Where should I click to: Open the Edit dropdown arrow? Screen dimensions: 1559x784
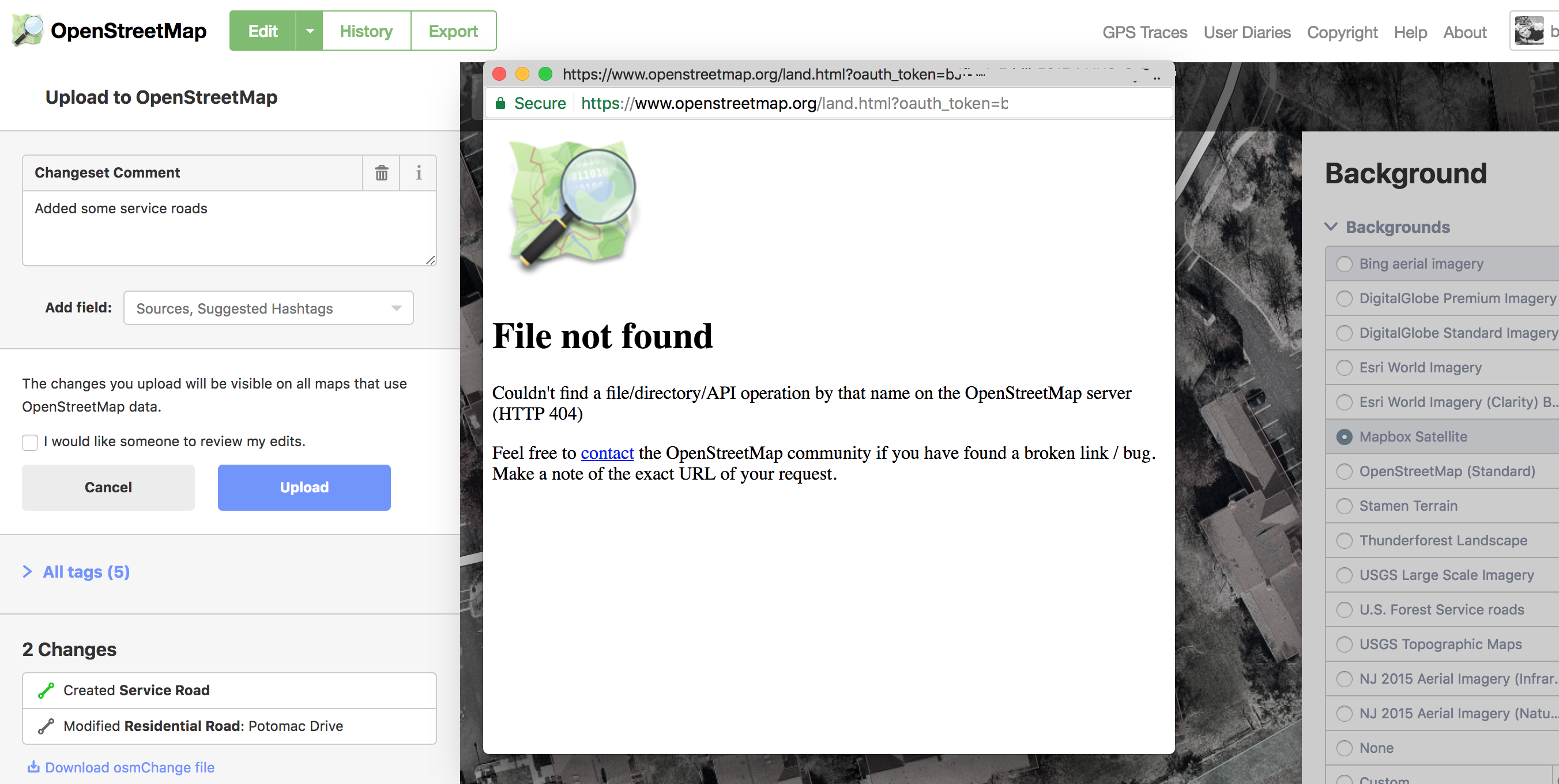click(309, 31)
